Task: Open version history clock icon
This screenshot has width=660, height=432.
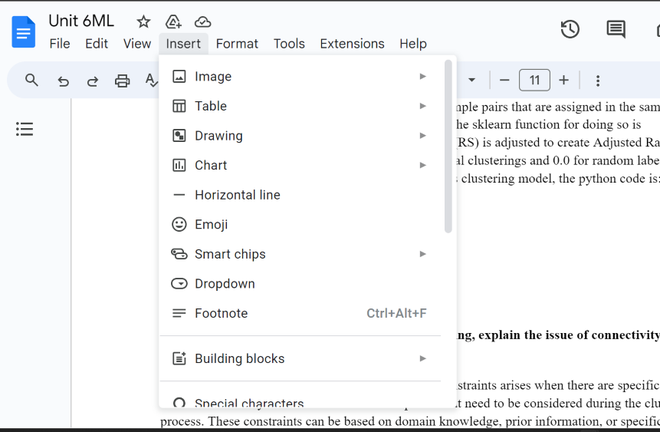Action: 570,29
